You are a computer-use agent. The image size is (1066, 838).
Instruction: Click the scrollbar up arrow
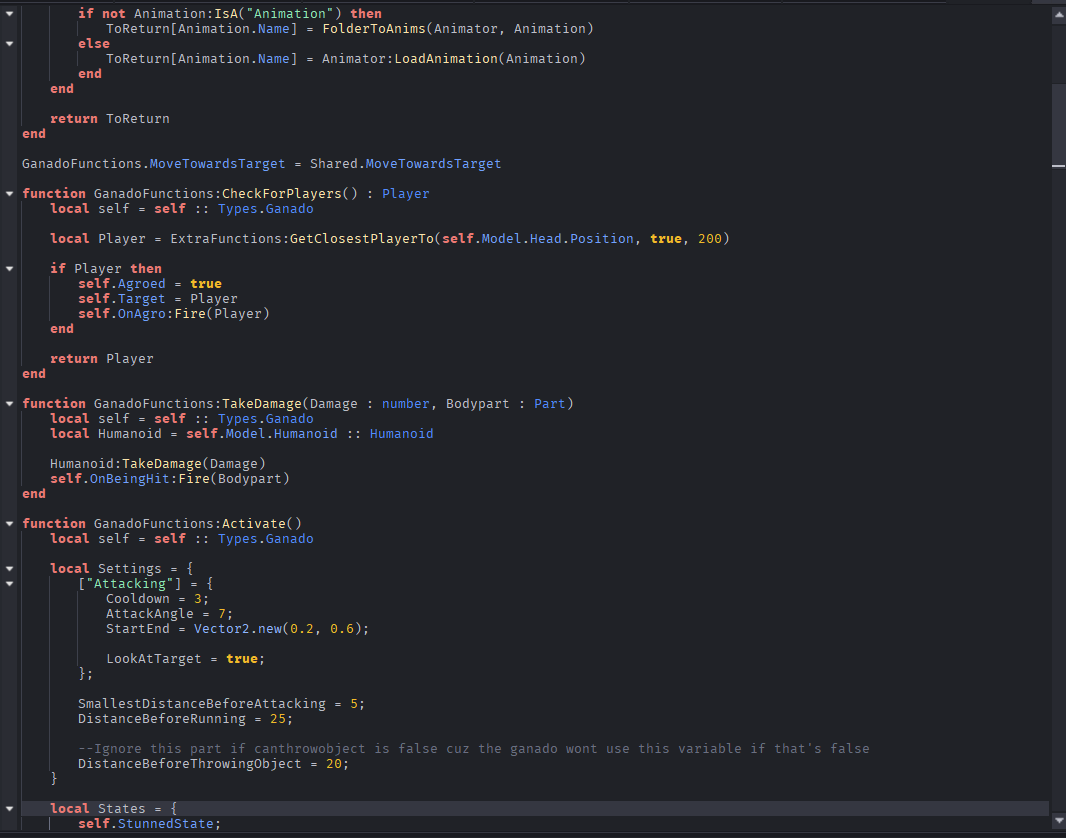[1059, 15]
